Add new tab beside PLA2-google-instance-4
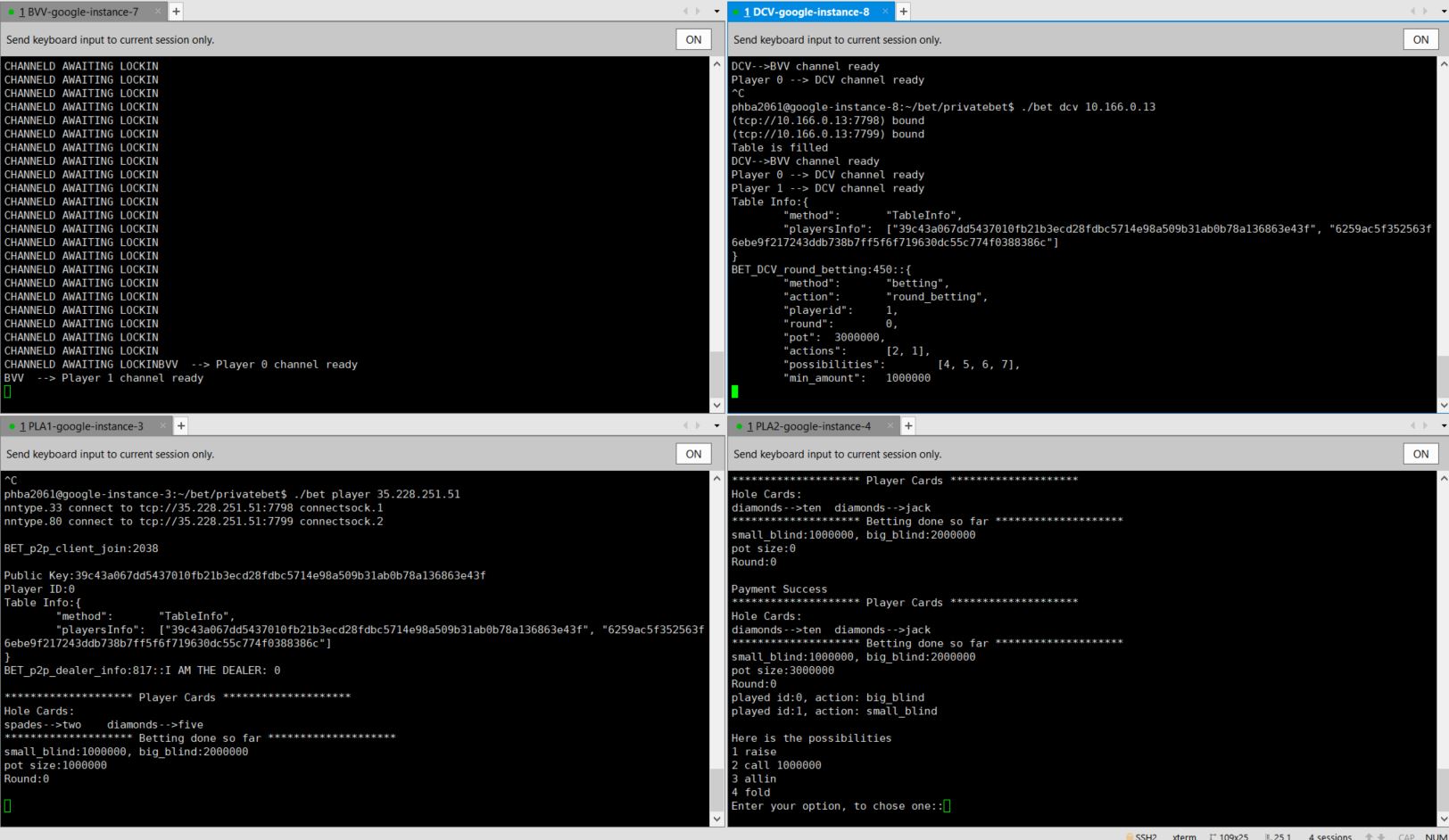Screen dimensions: 1449x840 tap(908, 426)
